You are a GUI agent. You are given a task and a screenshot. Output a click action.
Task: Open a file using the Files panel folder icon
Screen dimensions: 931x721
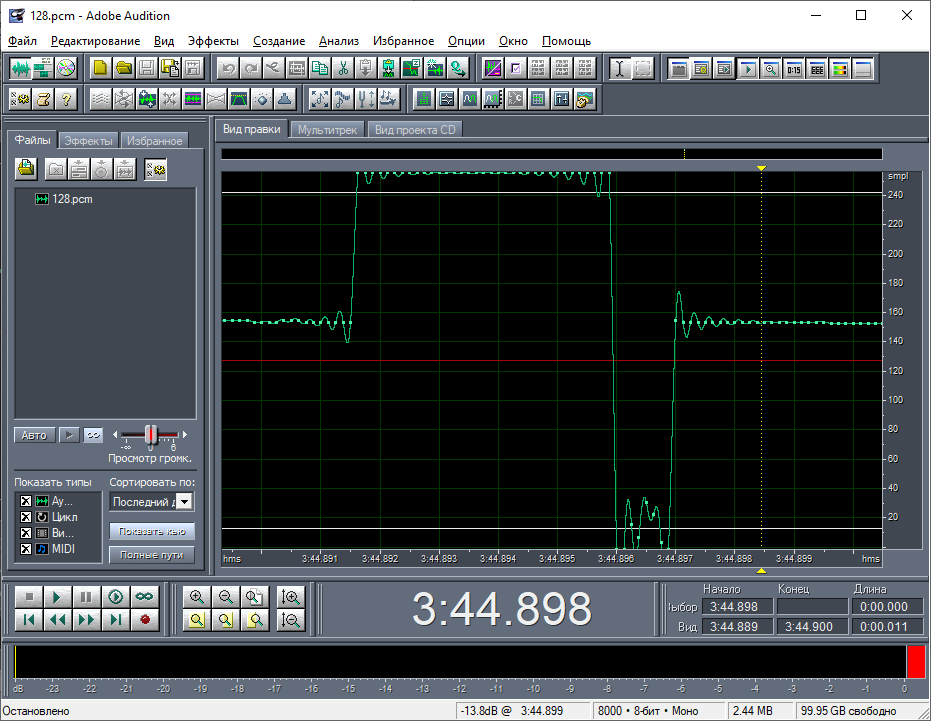pos(26,169)
